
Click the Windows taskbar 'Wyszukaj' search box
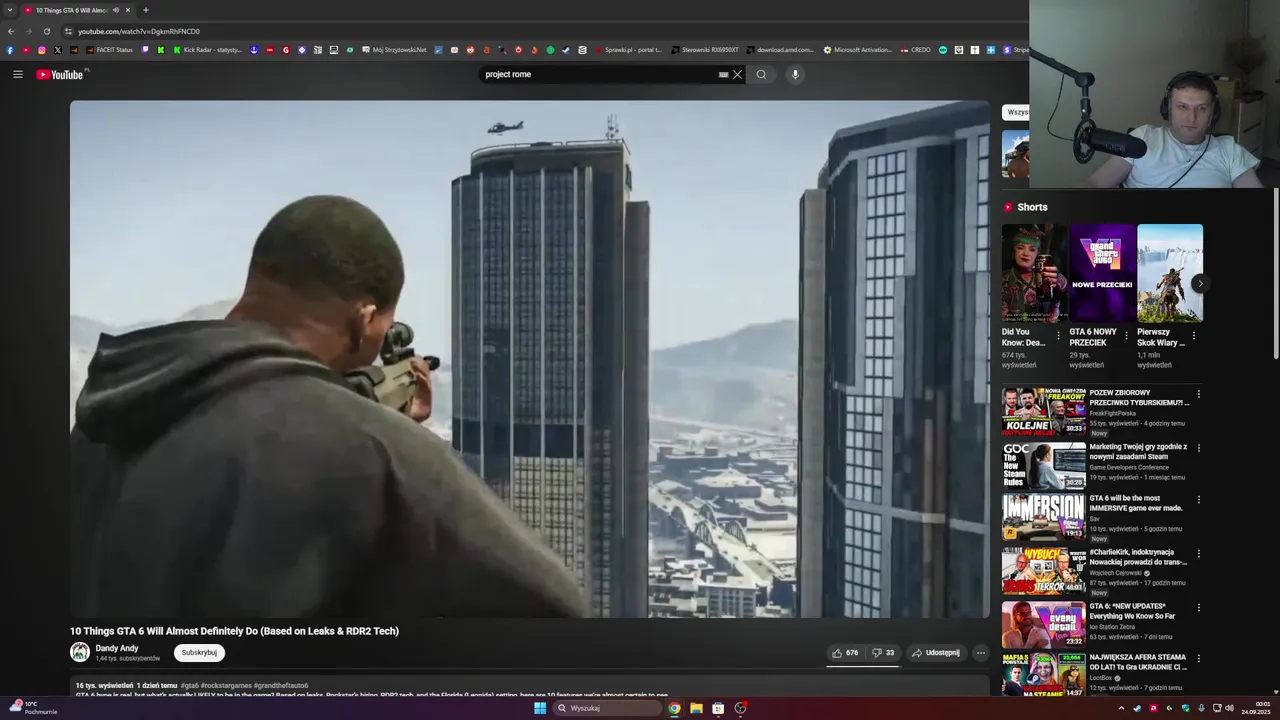tap(608, 708)
